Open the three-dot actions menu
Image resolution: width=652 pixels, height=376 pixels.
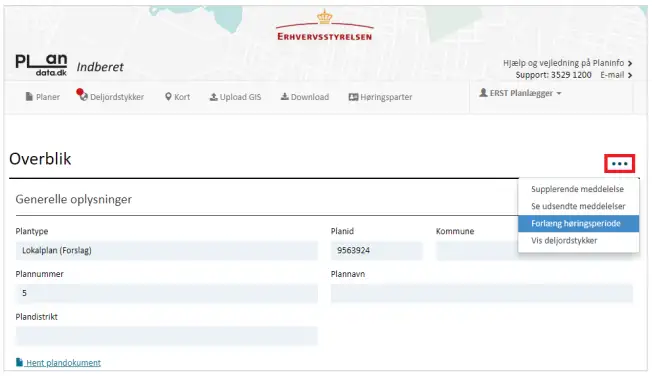click(x=620, y=163)
